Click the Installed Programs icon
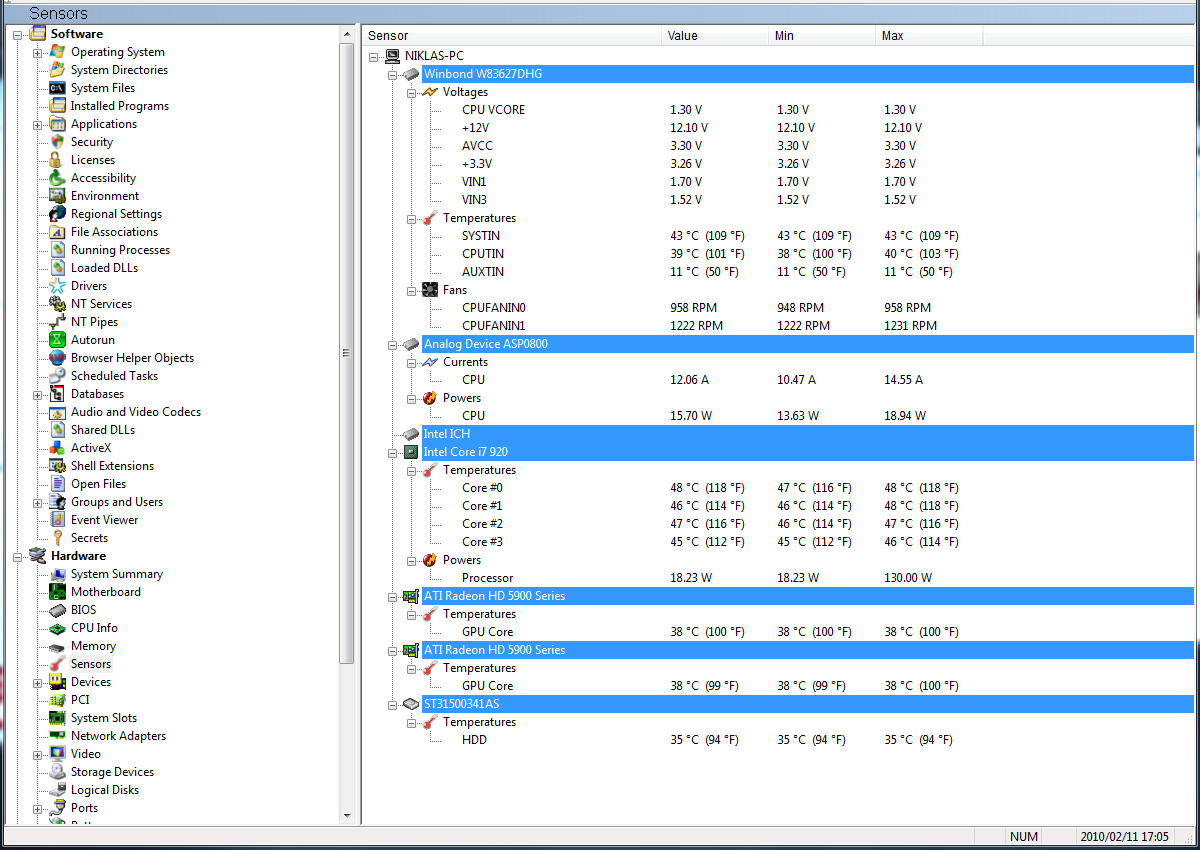The image size is (1200, 850). 58,106
